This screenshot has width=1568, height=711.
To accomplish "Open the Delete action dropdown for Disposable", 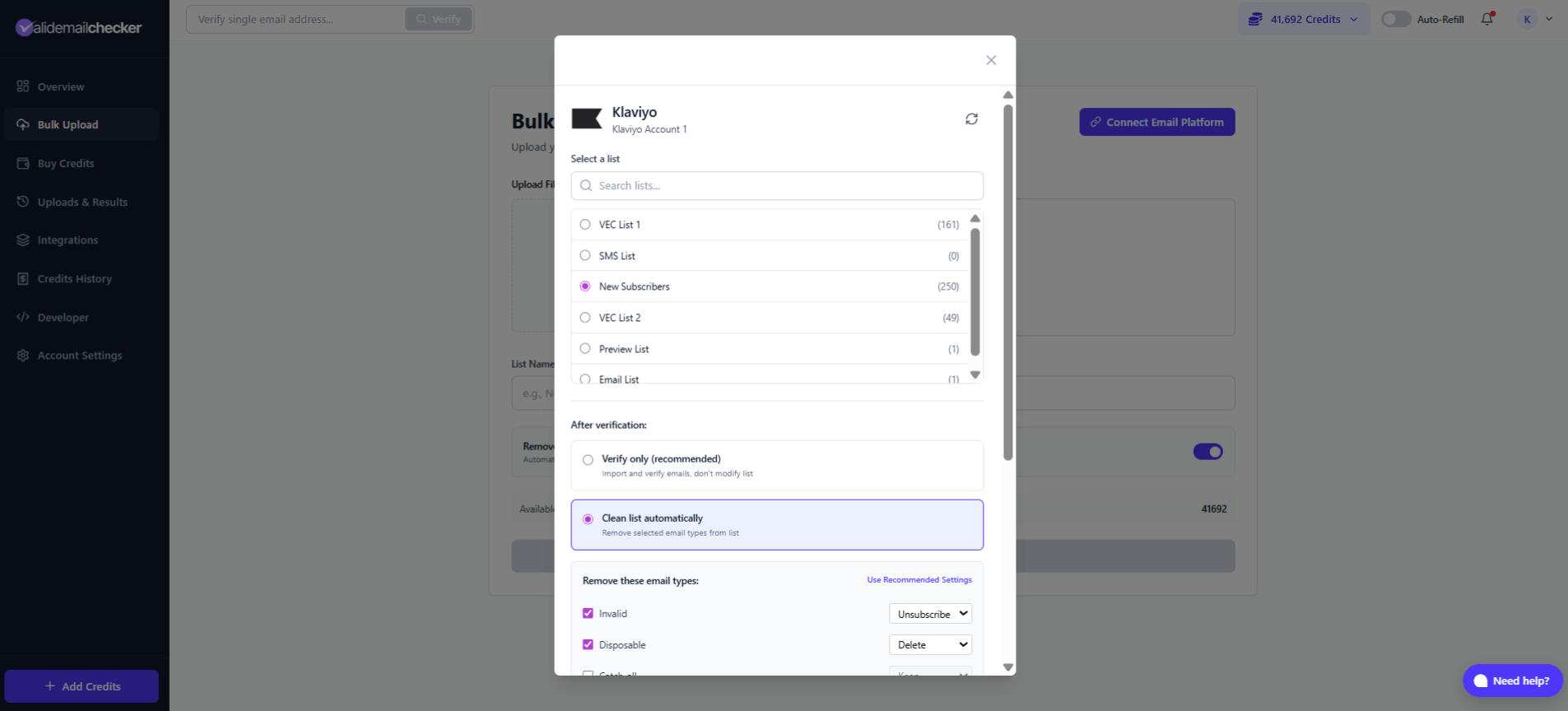I will (x=930, y=644).
